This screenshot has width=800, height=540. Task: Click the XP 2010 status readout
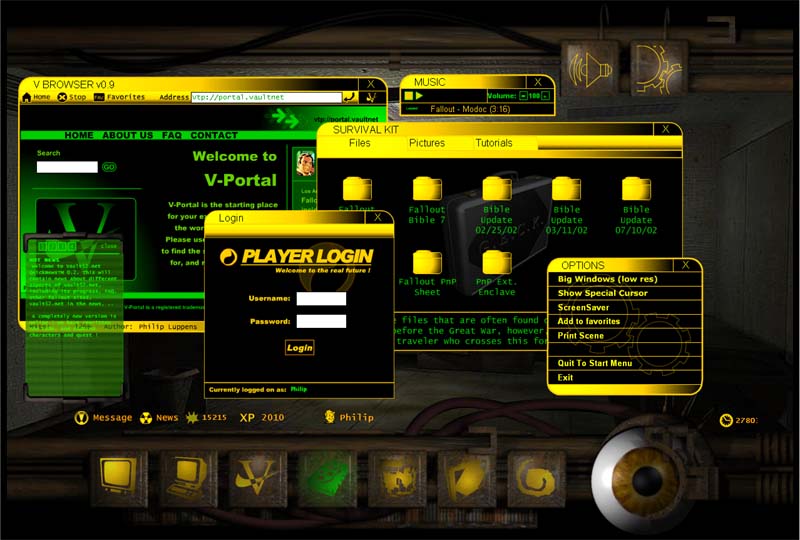[262, 418]
